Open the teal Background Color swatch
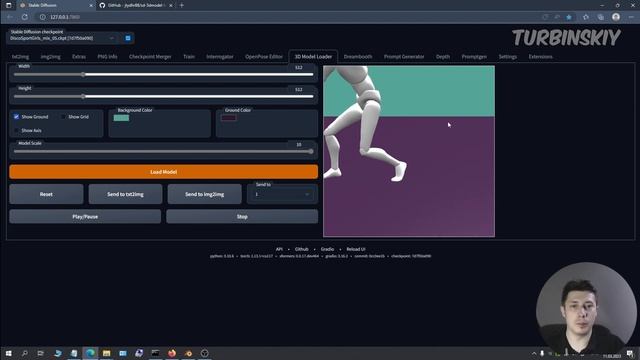 (121, 118)
